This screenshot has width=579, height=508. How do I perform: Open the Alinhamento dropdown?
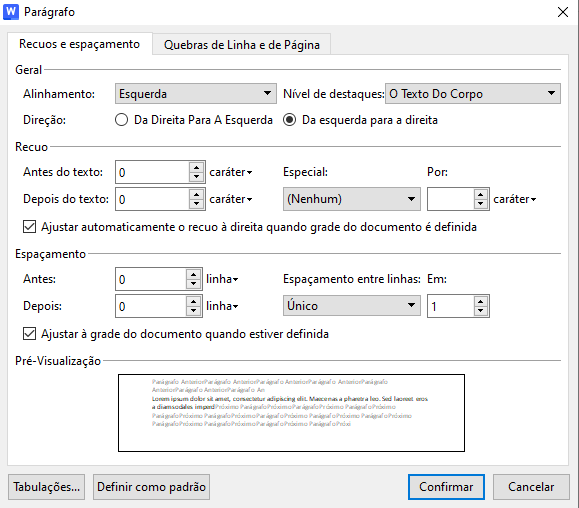pos(196,94)
